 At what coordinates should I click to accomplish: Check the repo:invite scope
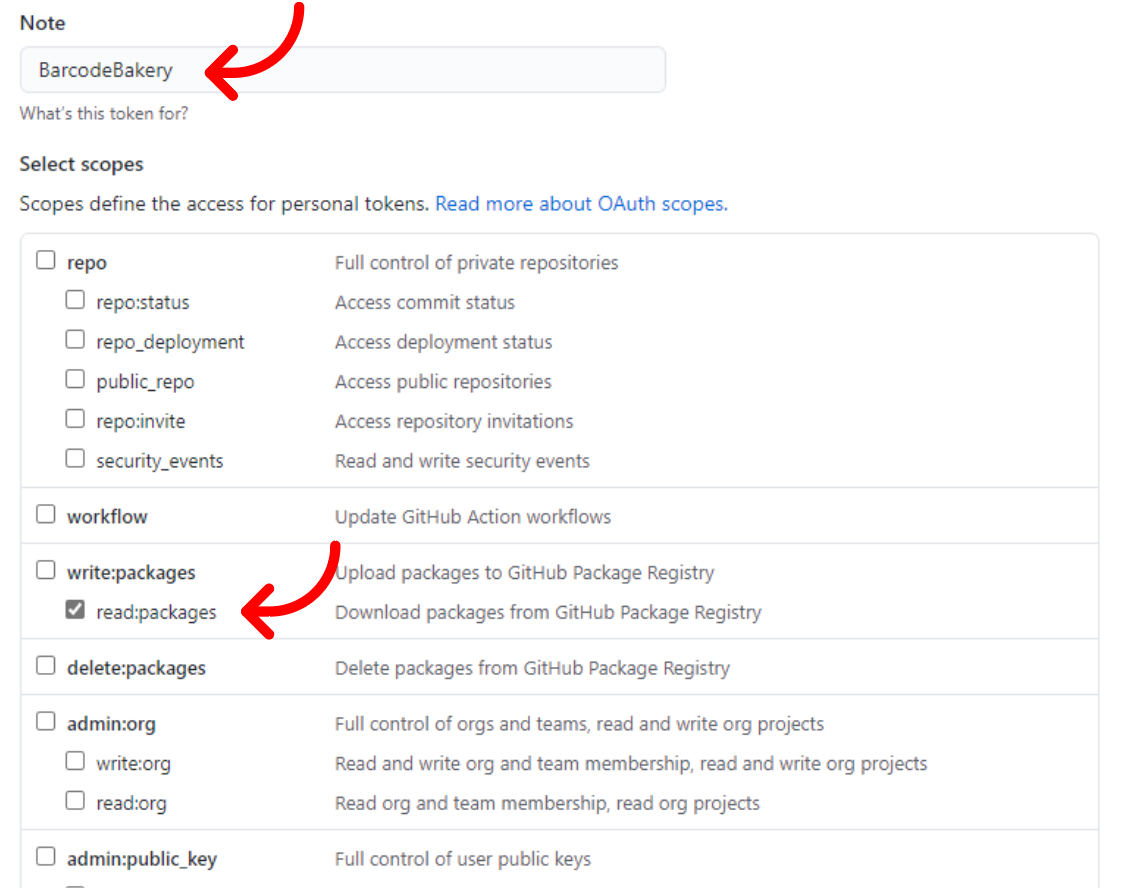click(x=75, y=419)
